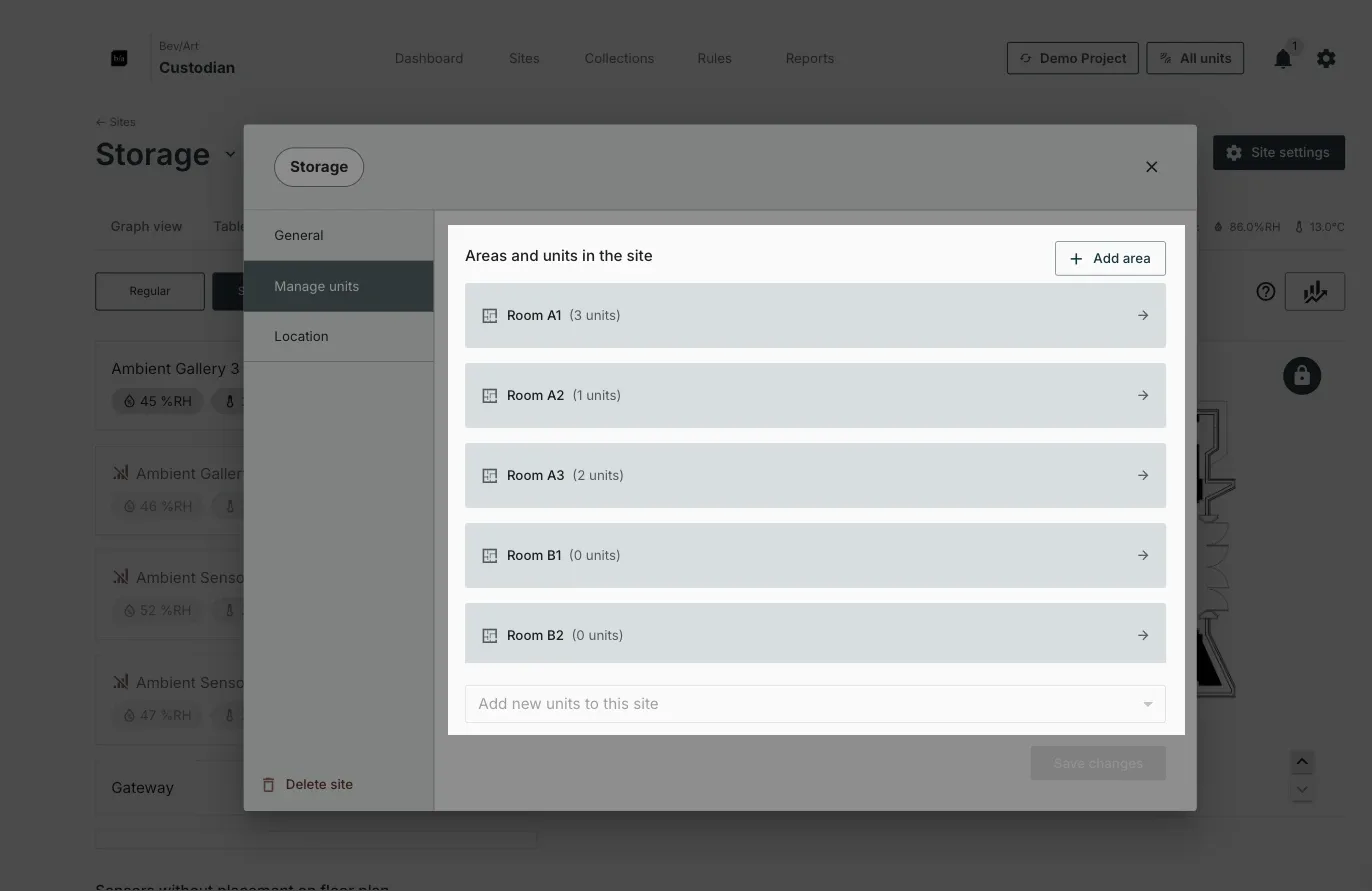Expand the Storage site title dropdown
1372x891 pixels.
230,154
